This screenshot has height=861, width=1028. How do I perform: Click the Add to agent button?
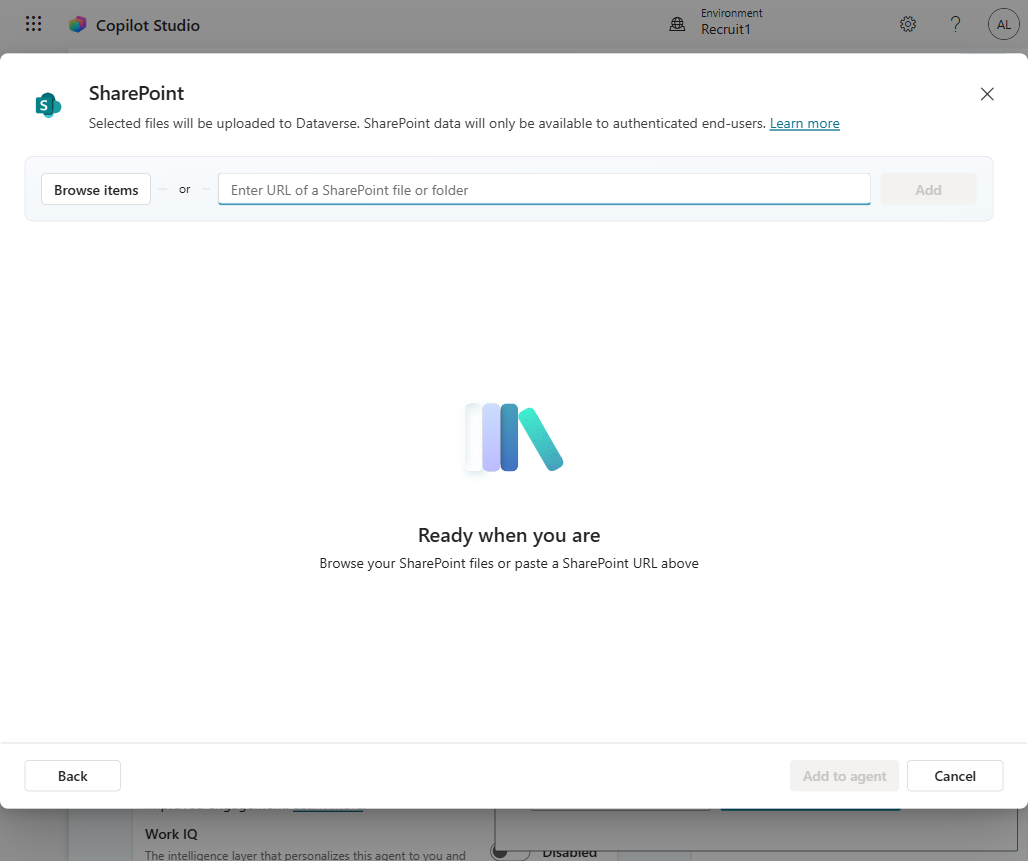point(844,776)
